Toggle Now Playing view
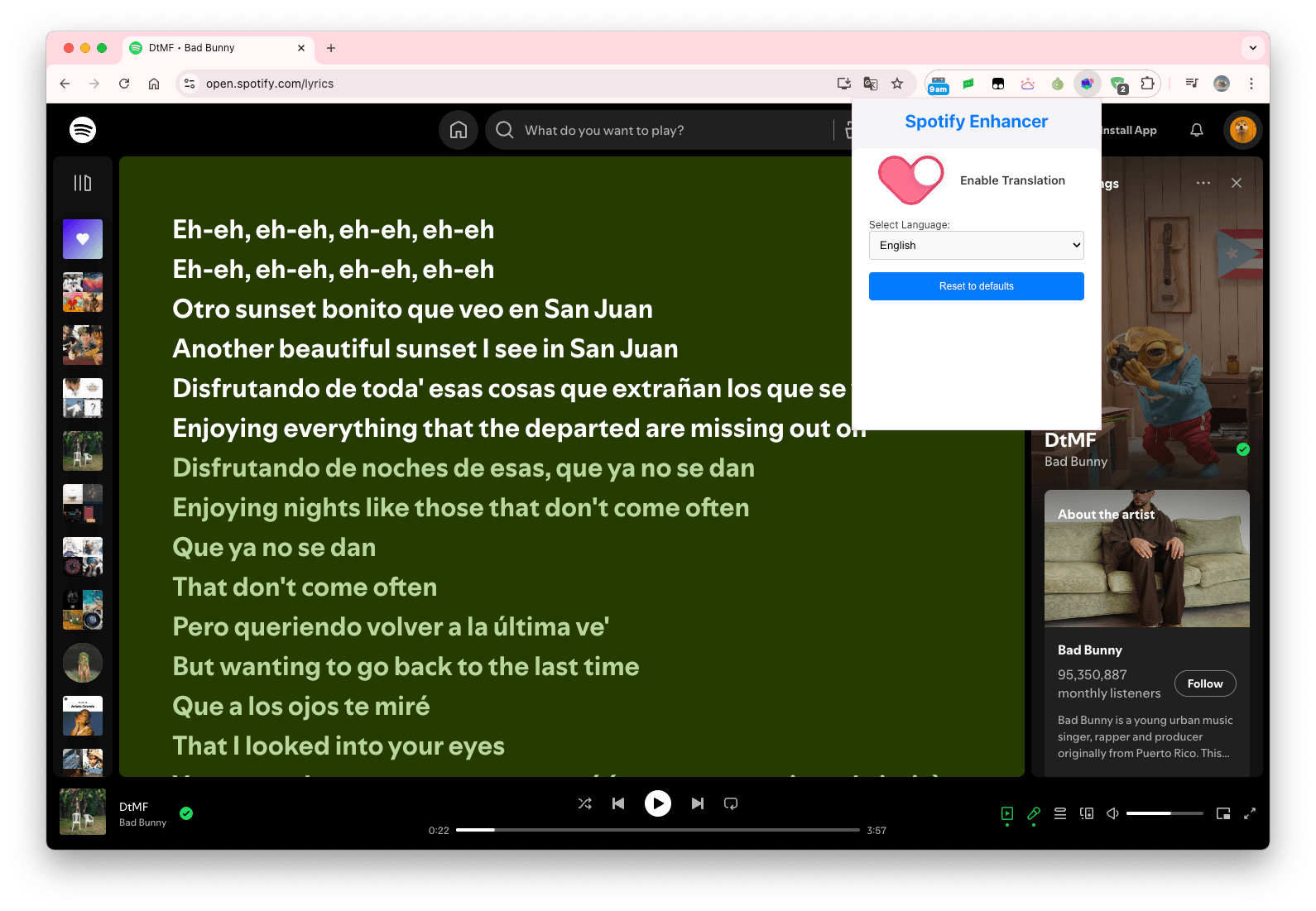The width and height of the screenshot is (1316, 911). point(1007,813)
